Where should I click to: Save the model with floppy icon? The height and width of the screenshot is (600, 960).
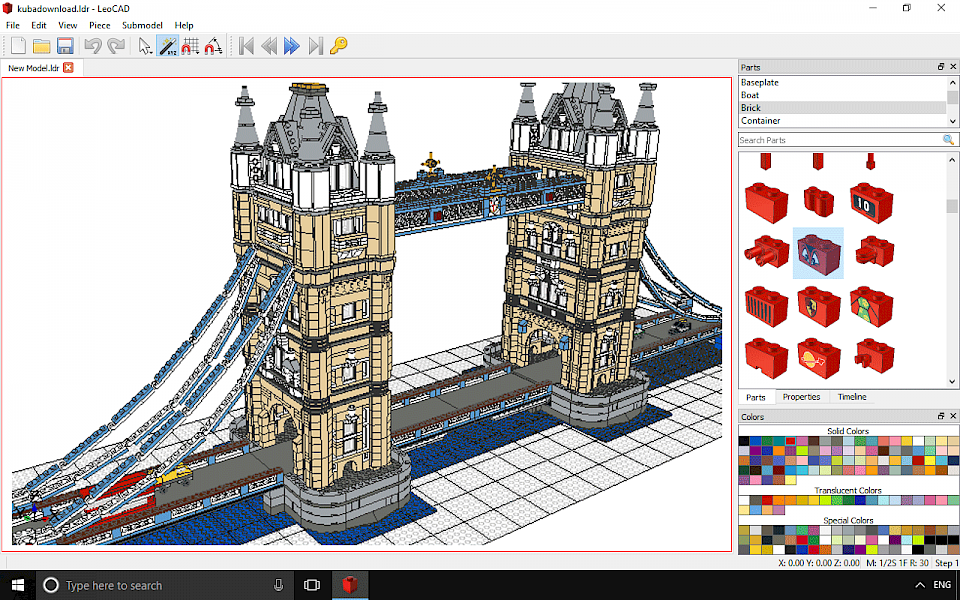(x=65, y=46)
